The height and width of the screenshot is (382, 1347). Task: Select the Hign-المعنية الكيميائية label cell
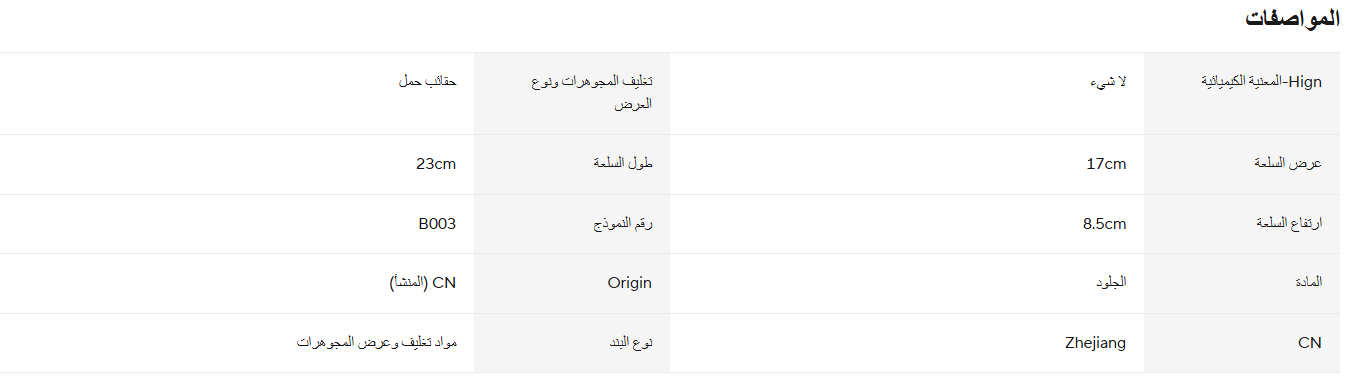coord(1245,93)
